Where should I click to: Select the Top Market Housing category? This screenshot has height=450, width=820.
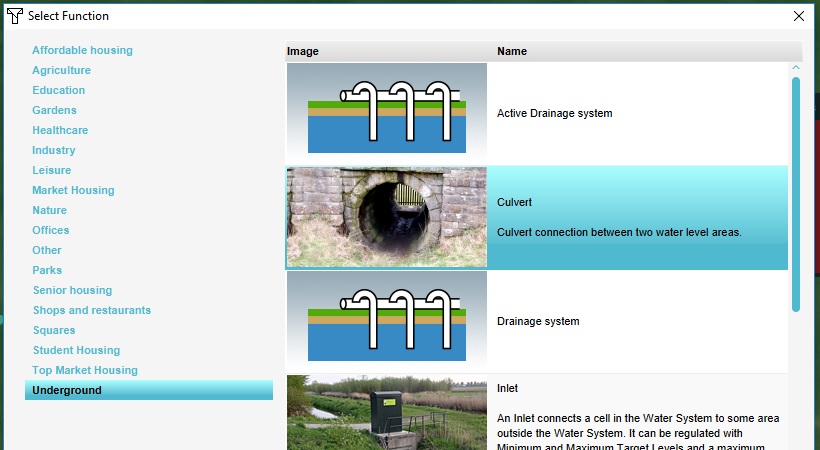85,370
